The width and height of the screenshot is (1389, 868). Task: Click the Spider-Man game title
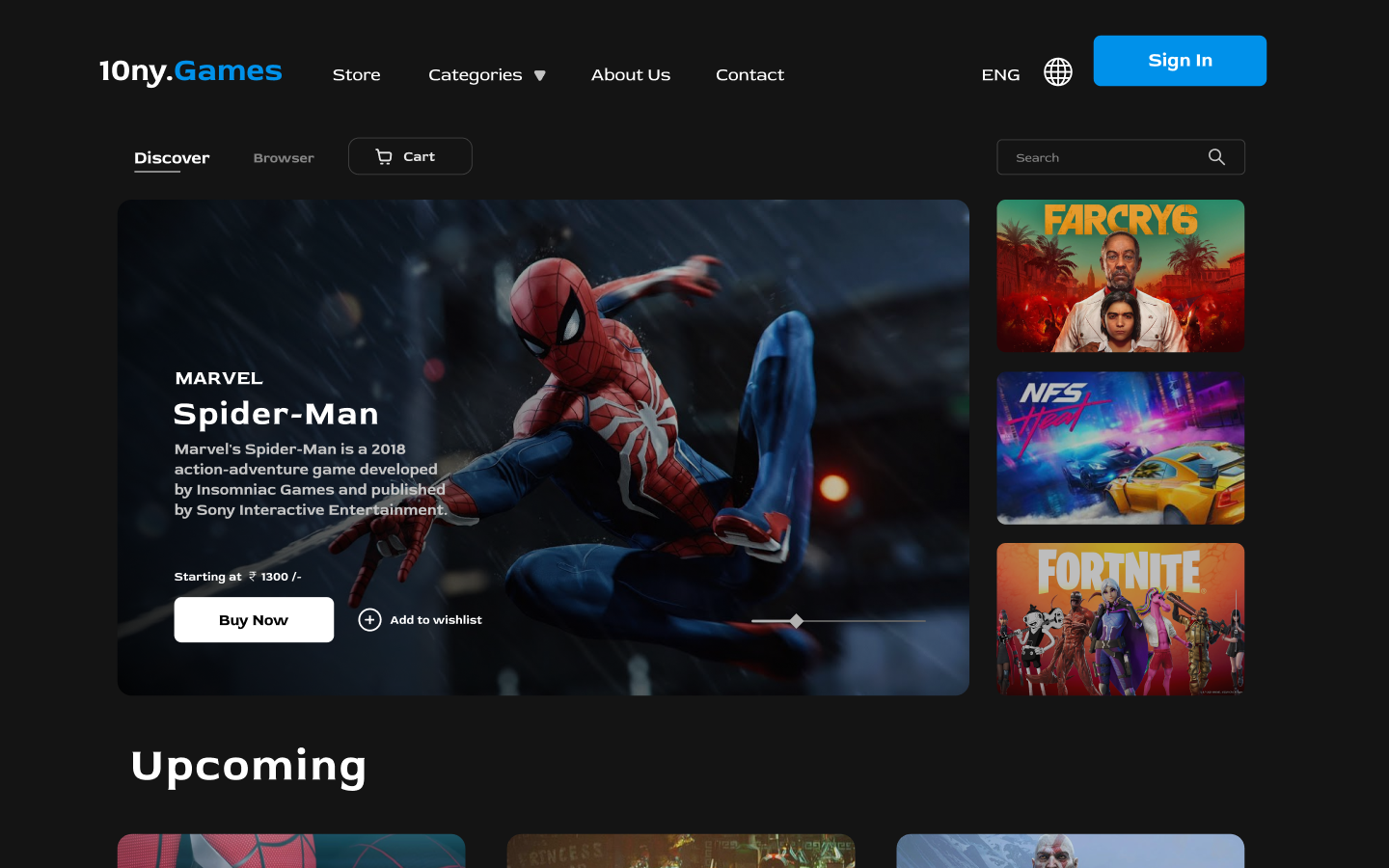[x=276, y=414]
